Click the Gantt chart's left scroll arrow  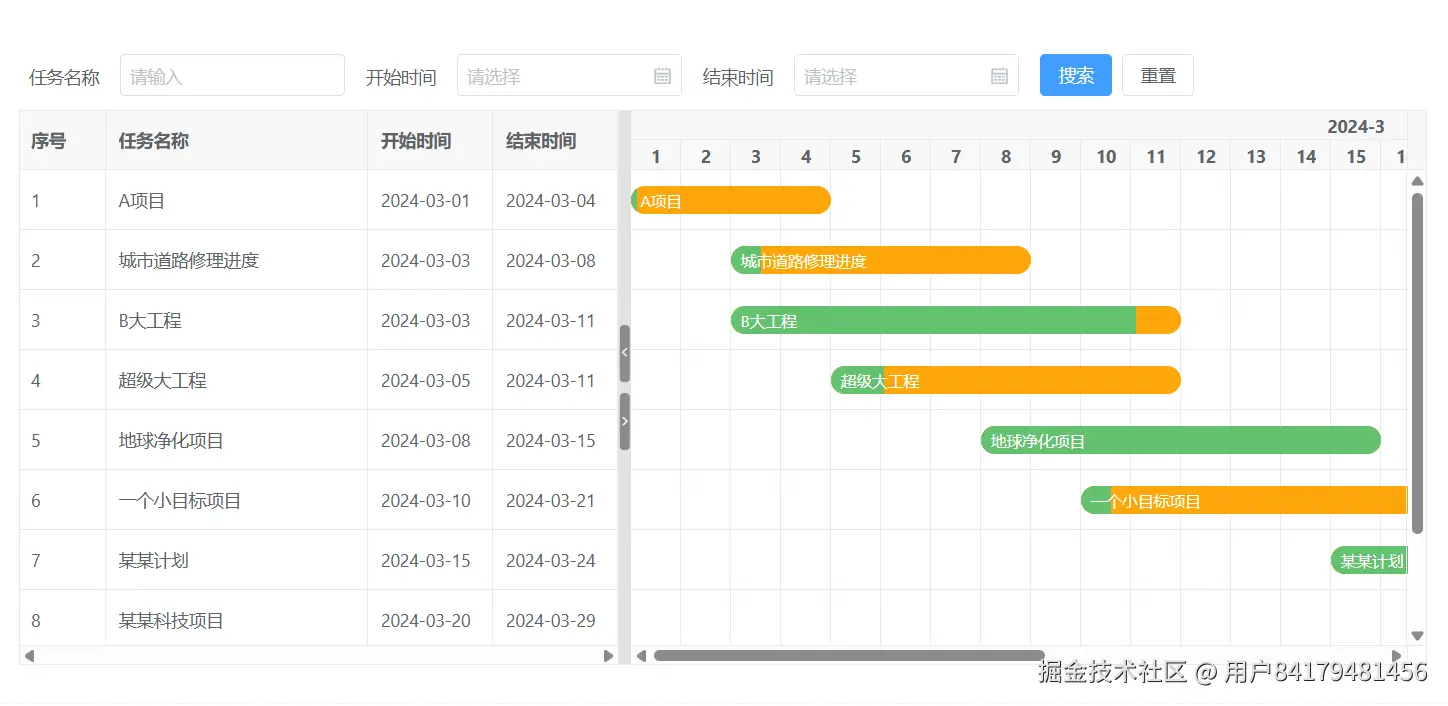[641, 656]
